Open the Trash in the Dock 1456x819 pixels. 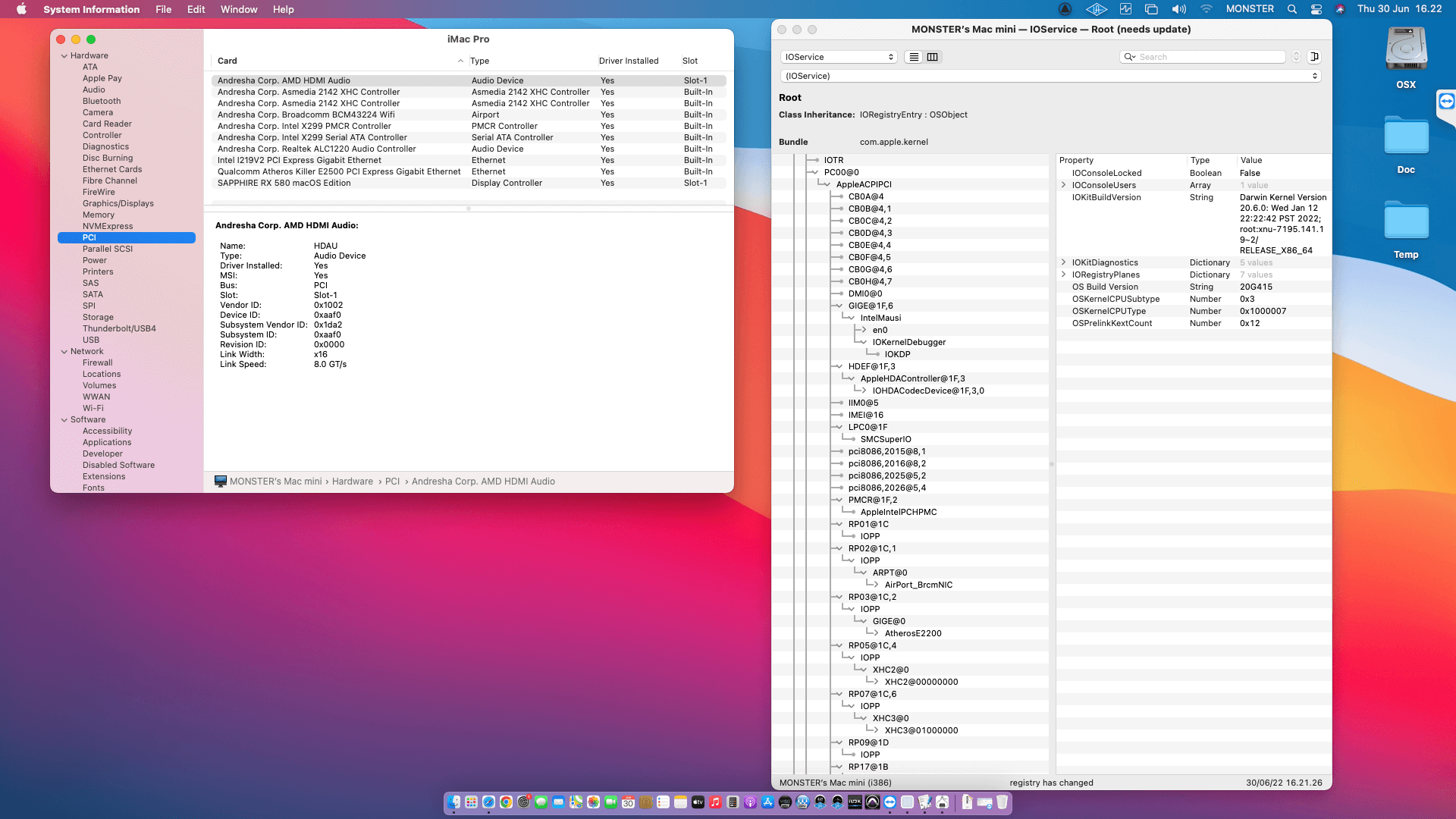coord(1002,802)
